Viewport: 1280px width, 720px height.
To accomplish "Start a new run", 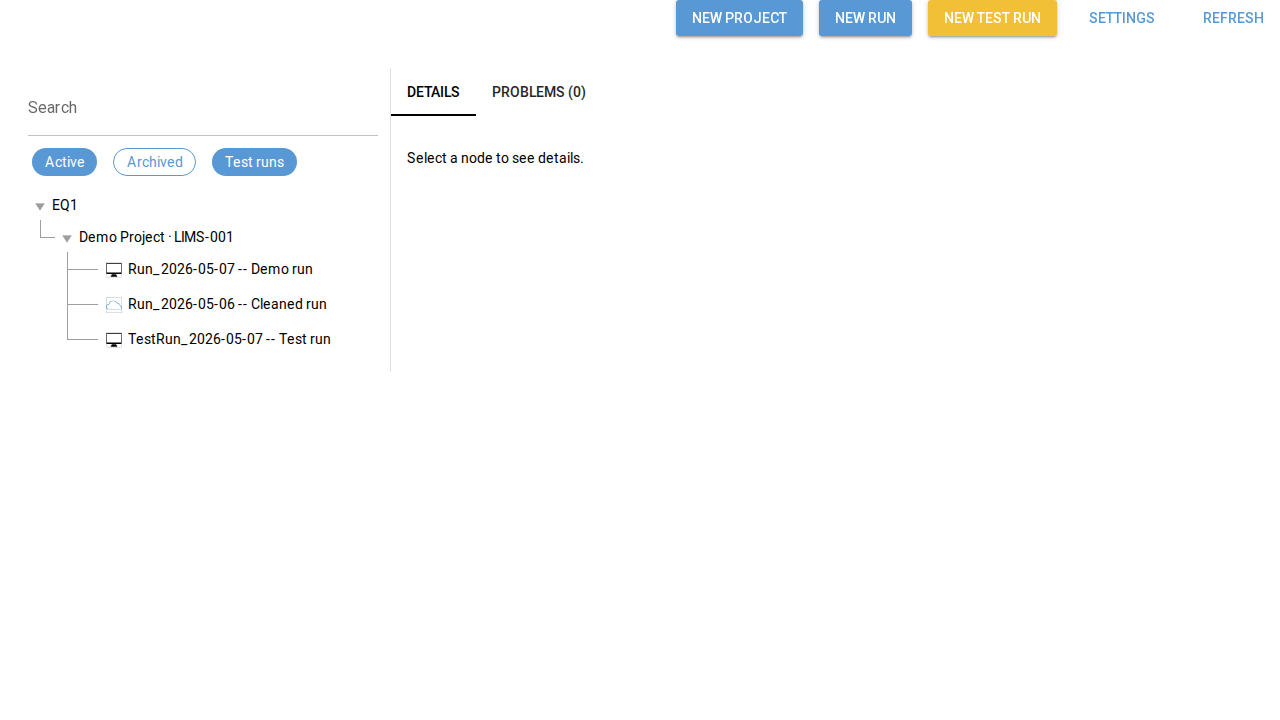I will (865, 18).
